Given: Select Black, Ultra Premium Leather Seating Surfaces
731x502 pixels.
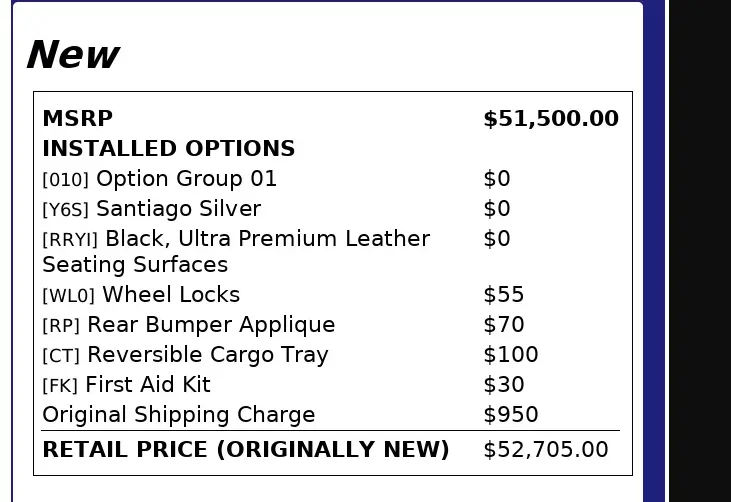Looking at the screenshot, I should [236, 251].
